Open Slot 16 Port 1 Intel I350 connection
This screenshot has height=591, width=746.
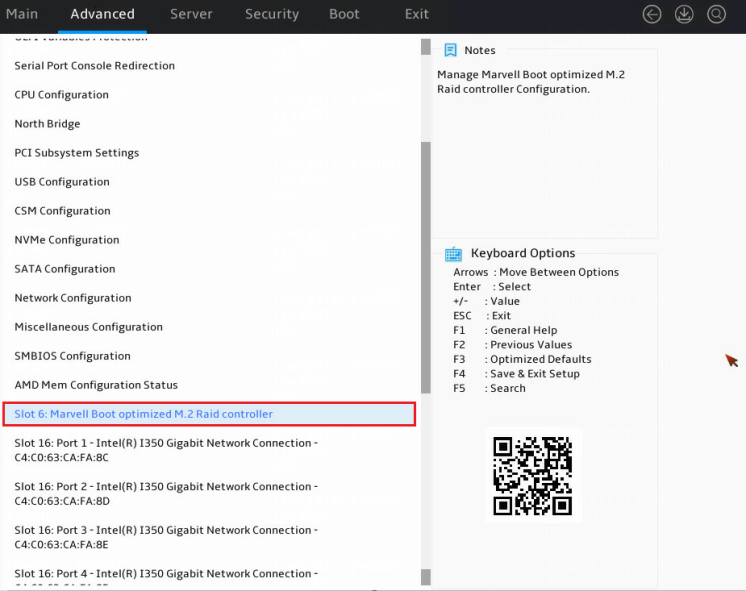coord(166,450)
